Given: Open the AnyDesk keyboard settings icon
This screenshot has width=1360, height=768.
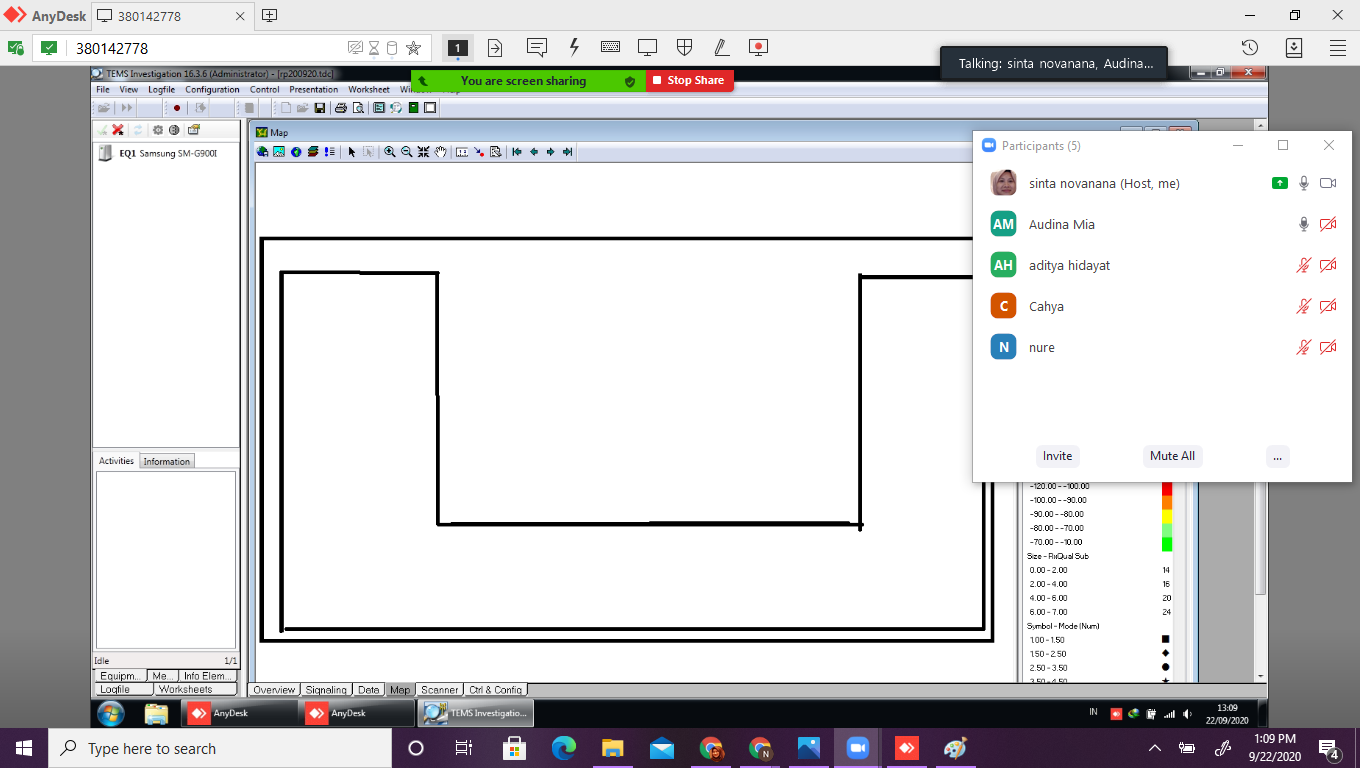Looking at the screenshot, I should [x=610, y=47].
